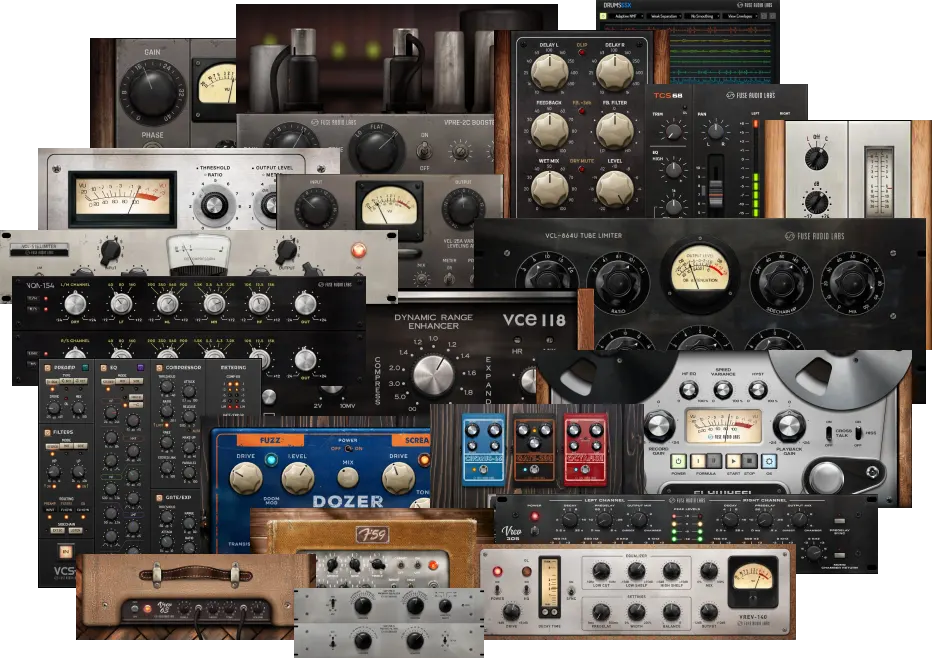This screenshot has width=932, height=658.
Task: Flip the POWER switch on the Dozer fuzz
Action: coord(347,448)
